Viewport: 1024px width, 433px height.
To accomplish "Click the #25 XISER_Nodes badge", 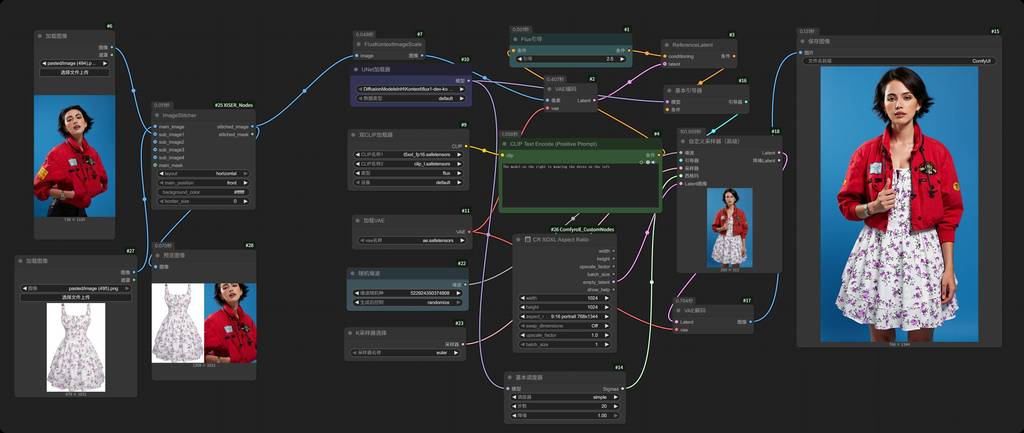I will (x=234, y=104).
